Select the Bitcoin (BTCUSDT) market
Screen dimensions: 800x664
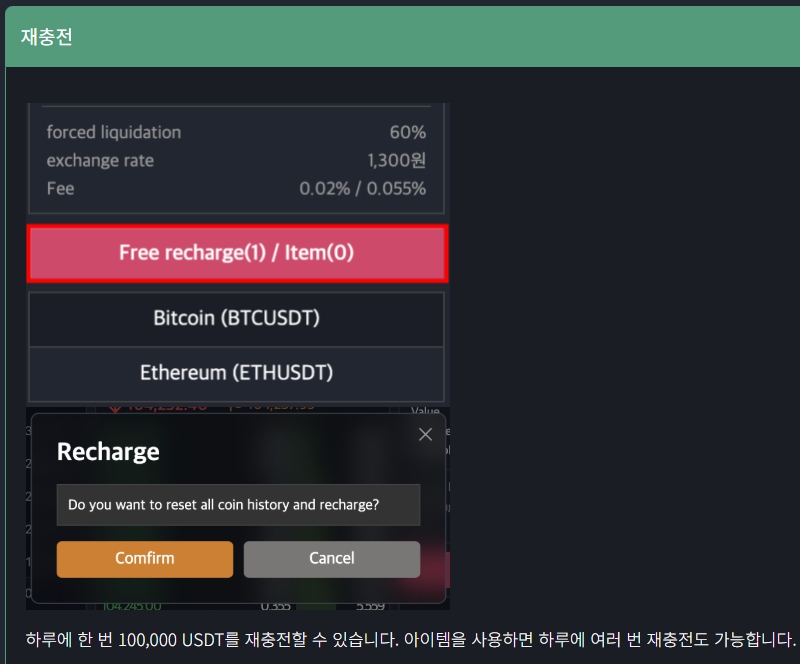coord(237,318)
